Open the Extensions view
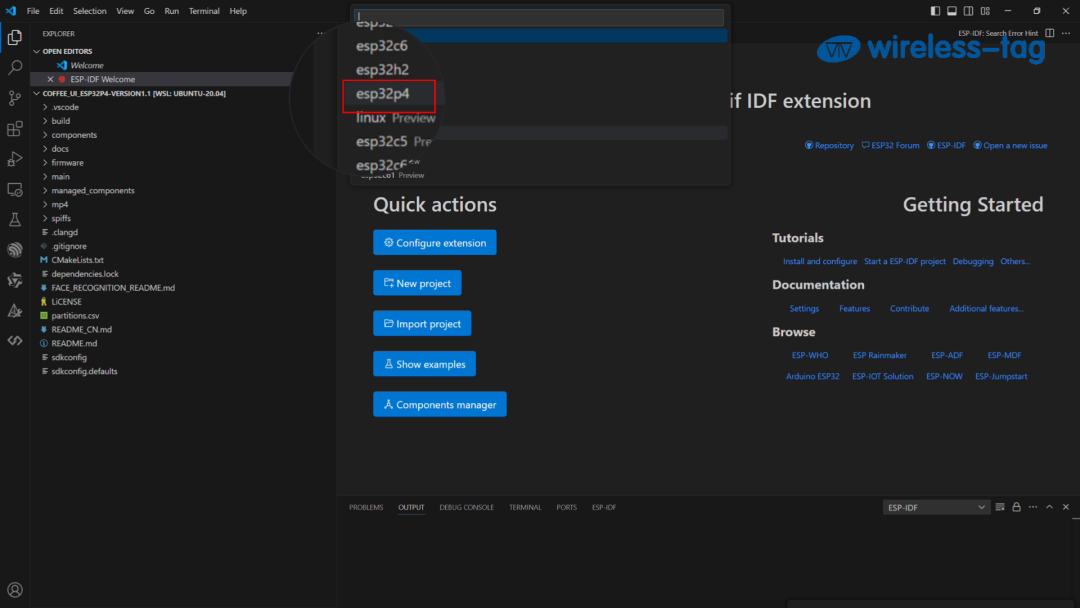 (x=15, y=129)
